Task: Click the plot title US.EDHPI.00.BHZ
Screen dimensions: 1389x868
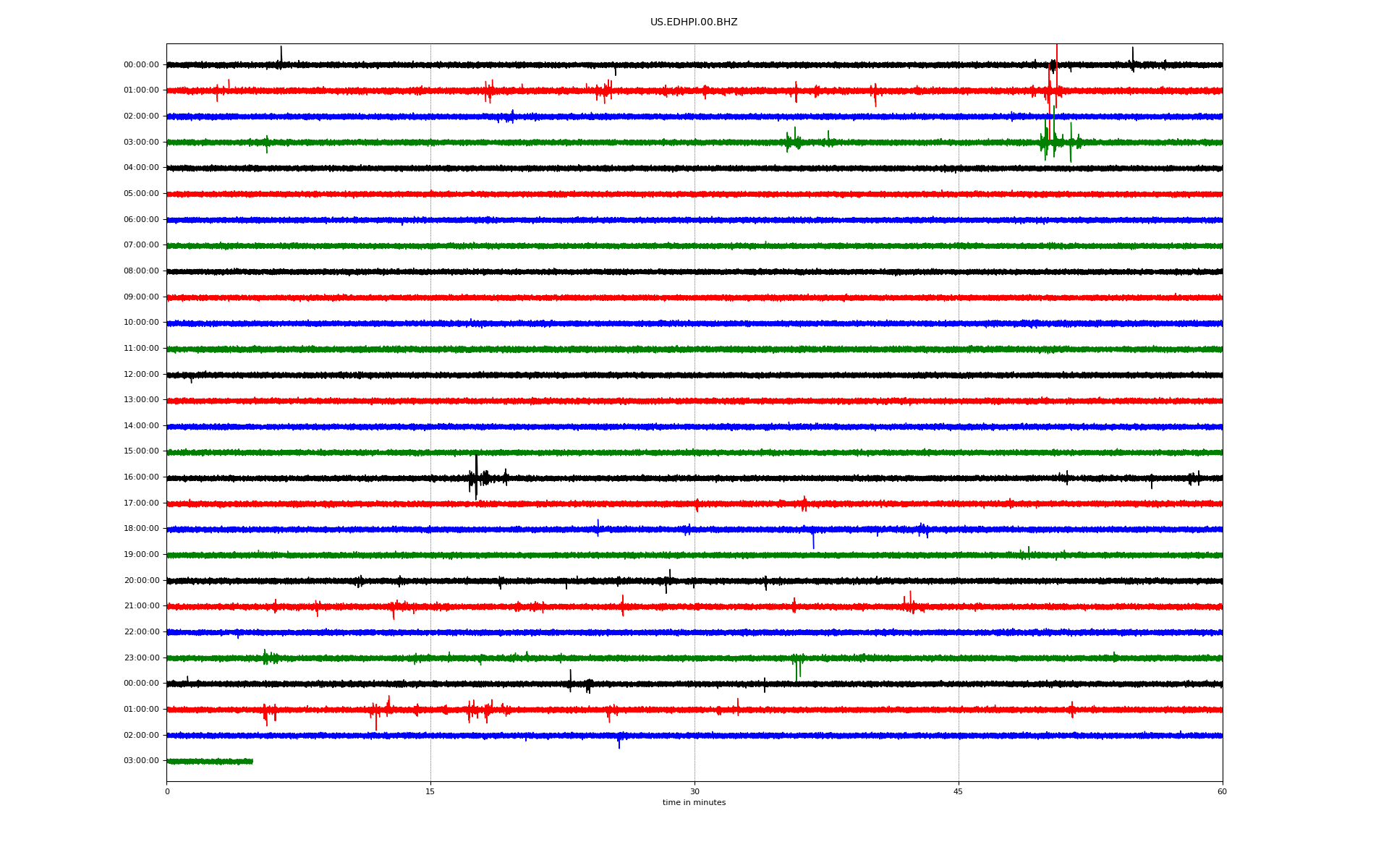Action: (x=693, y=22)
